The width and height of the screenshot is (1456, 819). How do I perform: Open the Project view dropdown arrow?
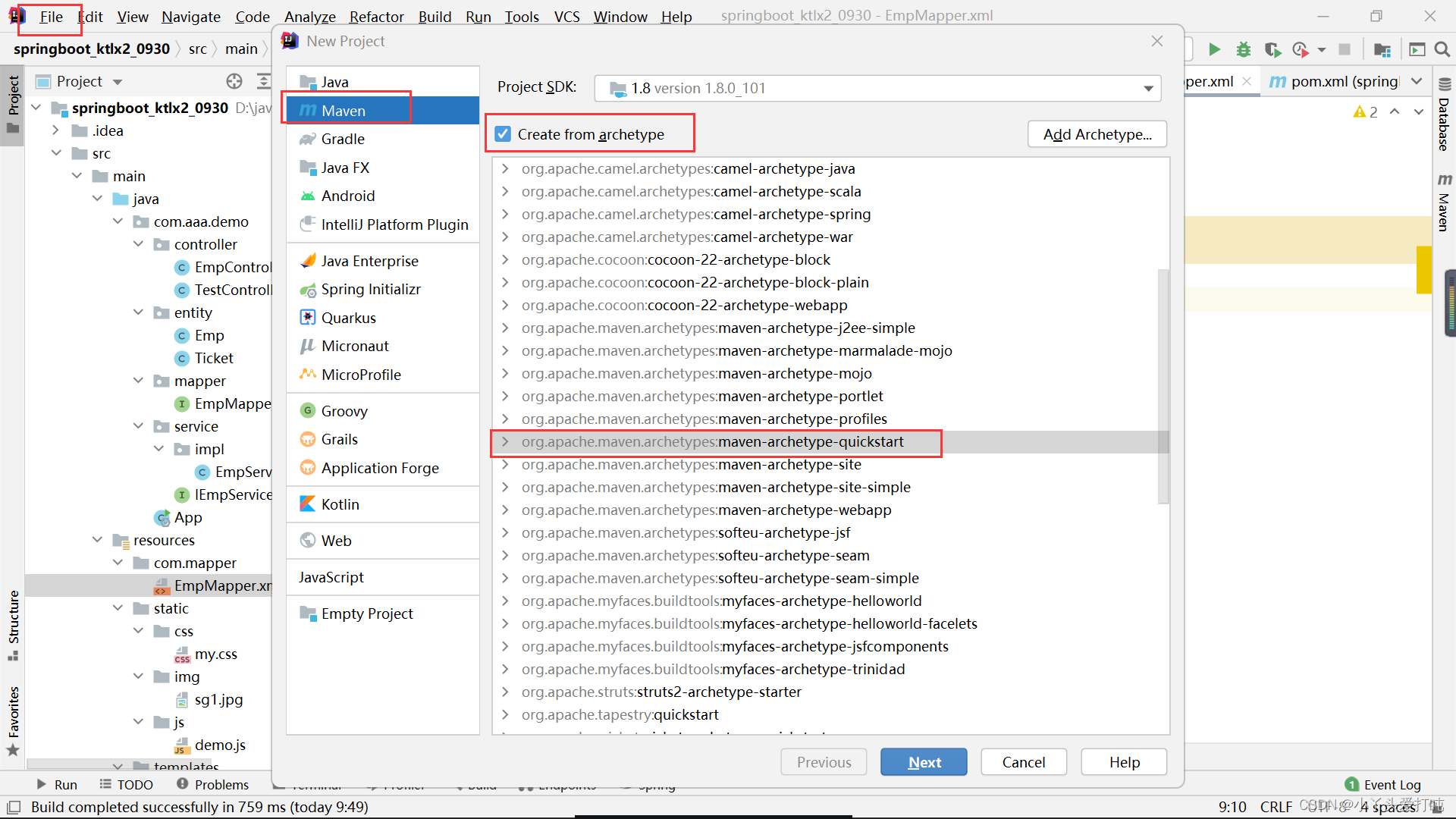[x=118, y=82]
